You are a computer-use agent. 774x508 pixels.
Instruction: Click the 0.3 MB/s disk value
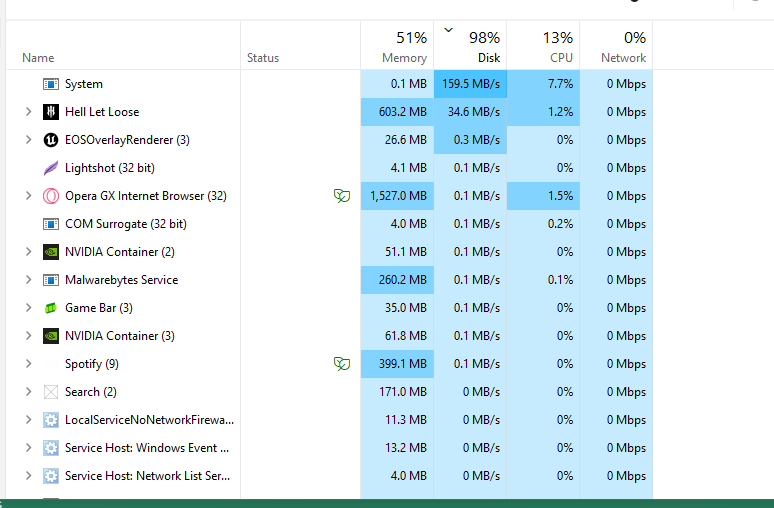click(477, 140)
